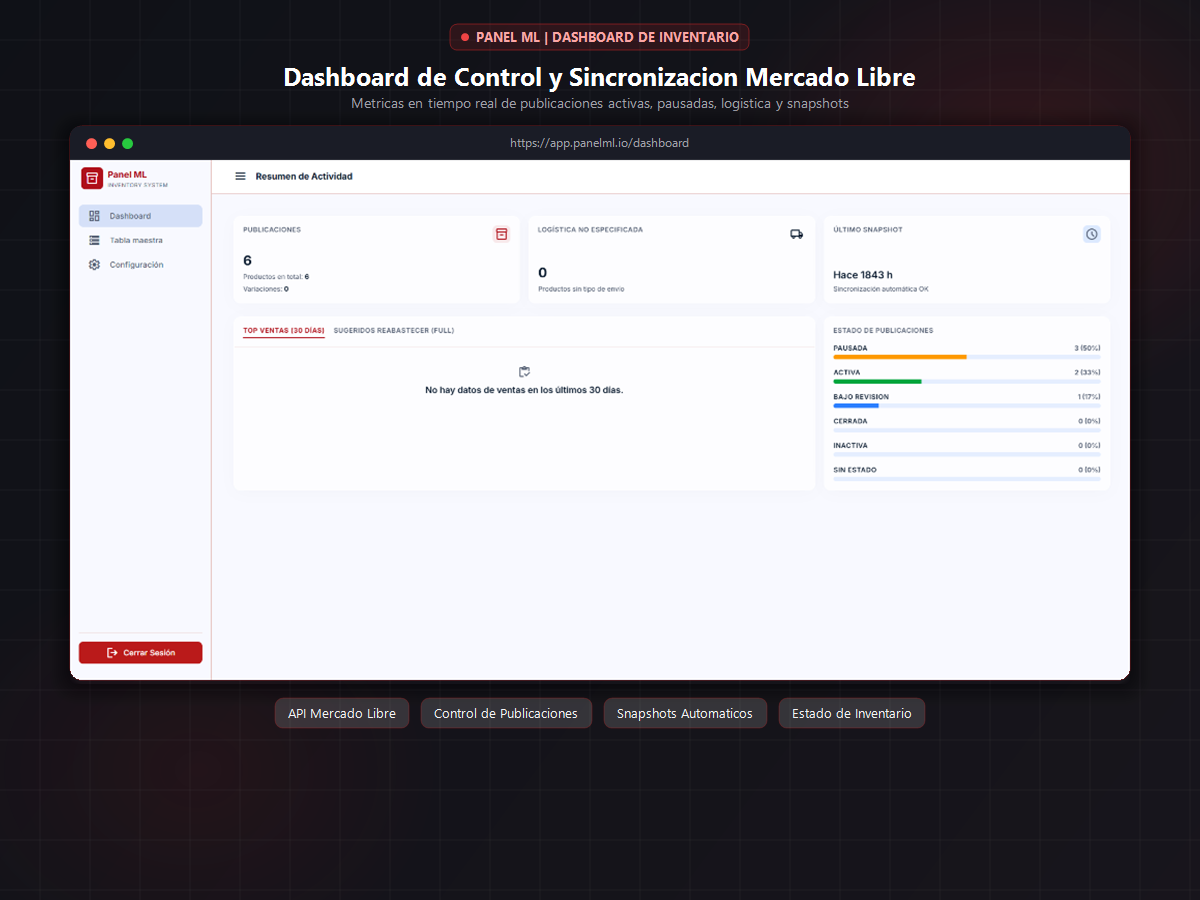Click the Sin Estado status label
This screenshot has height=900, width=1200.
pyautogui.click(x=855, y=470)
